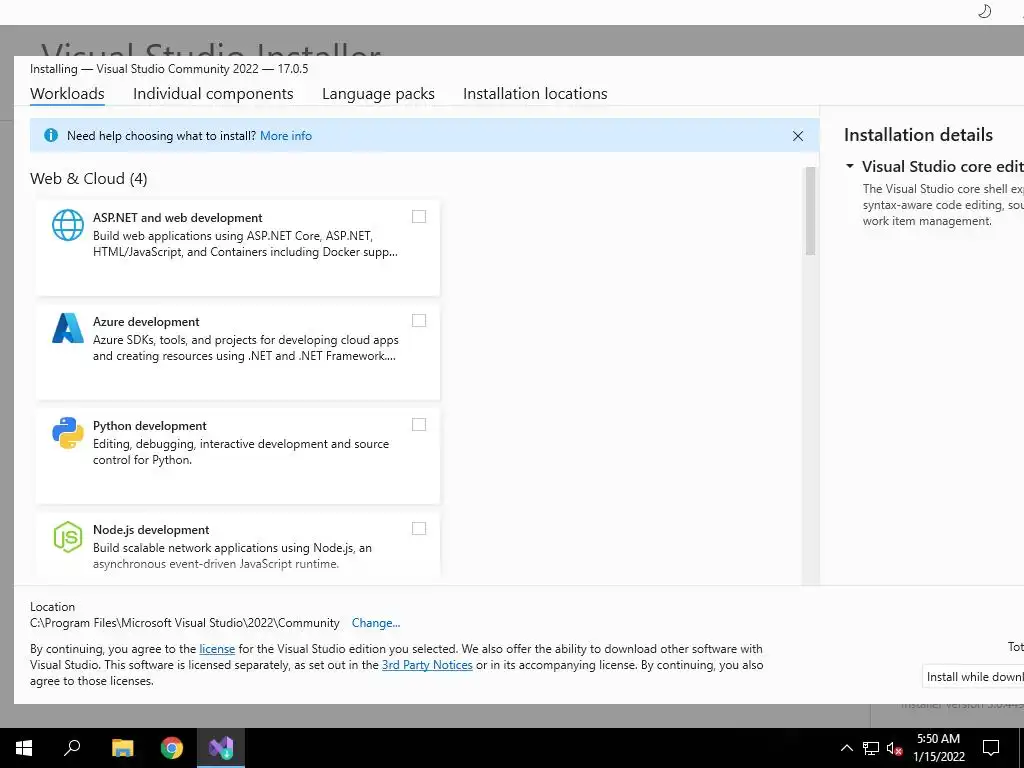Viewport: 1024px width, 768px height.
Task: Click the Node.js development logo icon
Action: tap(68, 537)
